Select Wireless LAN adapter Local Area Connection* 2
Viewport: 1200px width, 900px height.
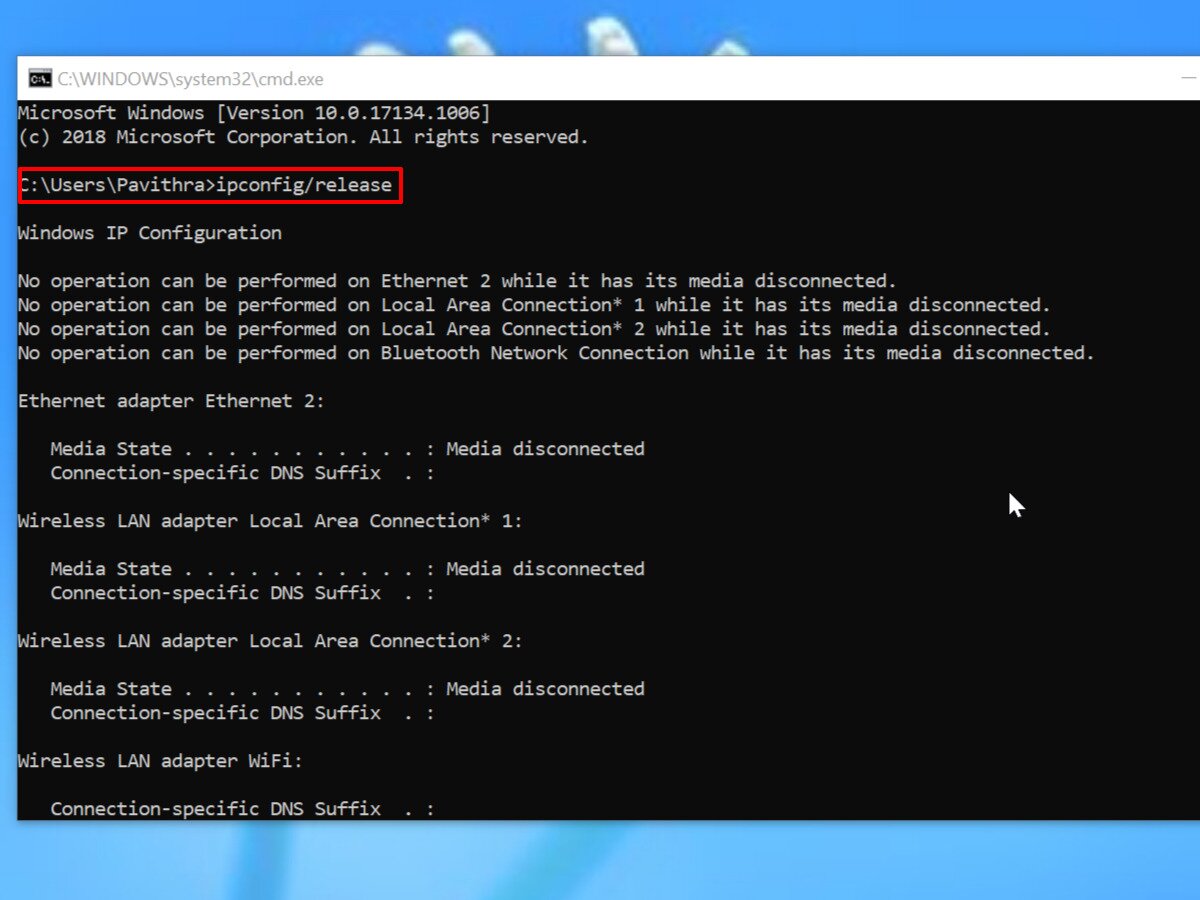pyautogui.click(x=268, y=640)
